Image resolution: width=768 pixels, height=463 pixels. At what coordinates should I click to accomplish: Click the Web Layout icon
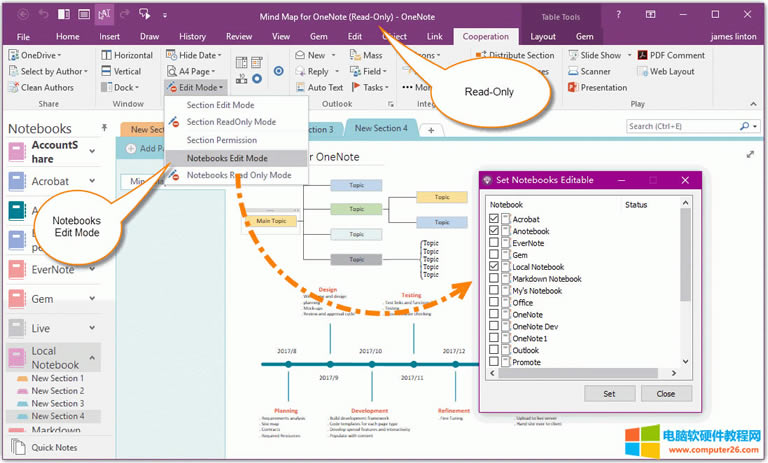tap(642, 72)
